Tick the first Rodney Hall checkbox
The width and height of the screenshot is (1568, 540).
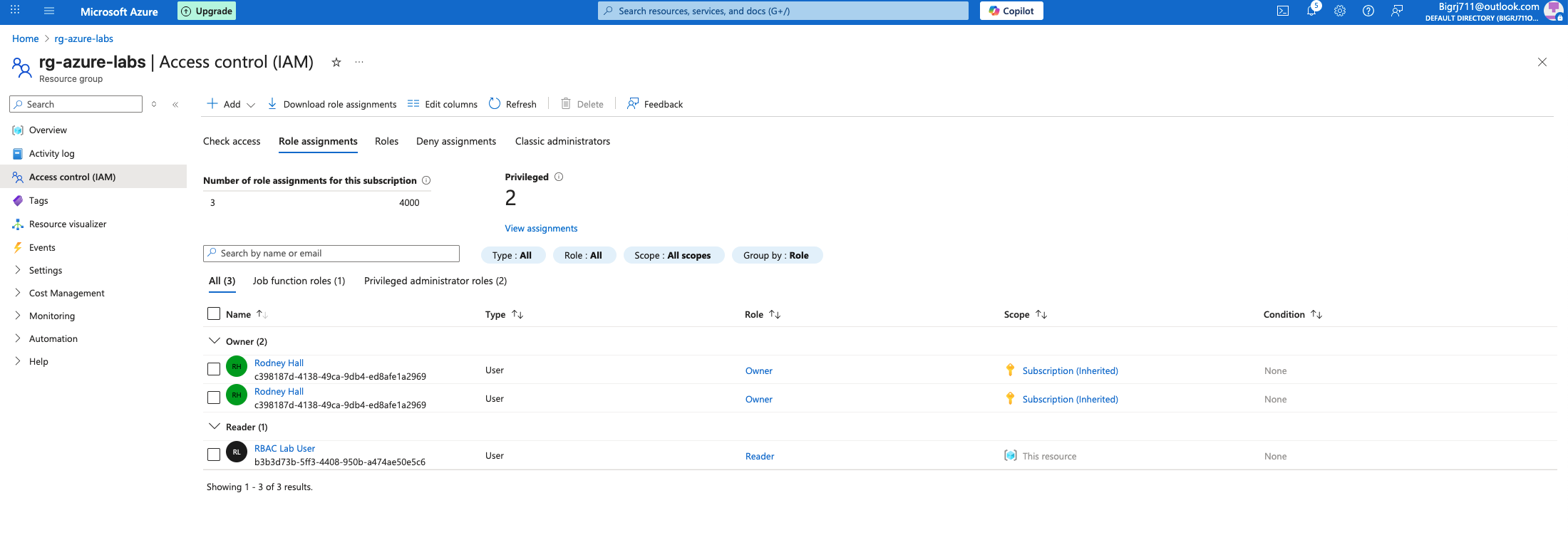(214, 369)
